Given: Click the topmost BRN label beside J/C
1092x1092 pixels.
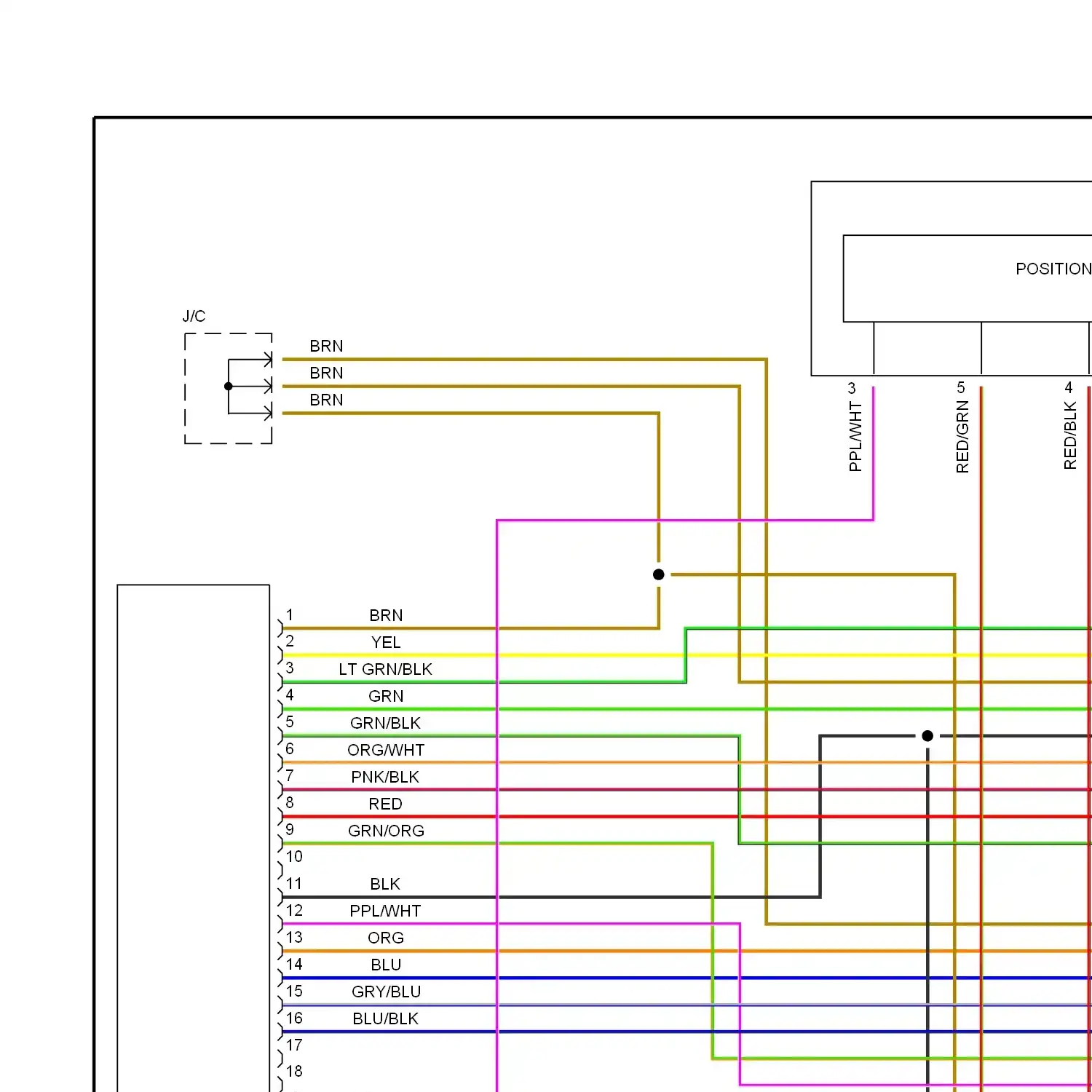Looking at the screenshot, I should coord(326,346).
